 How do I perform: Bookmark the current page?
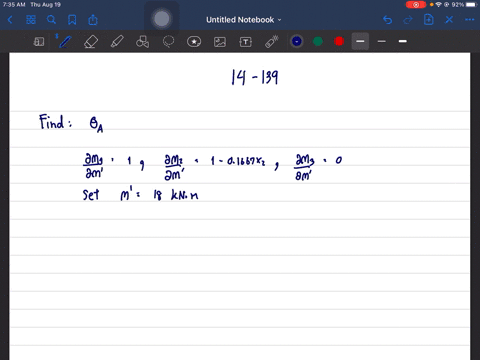[72, 20]
